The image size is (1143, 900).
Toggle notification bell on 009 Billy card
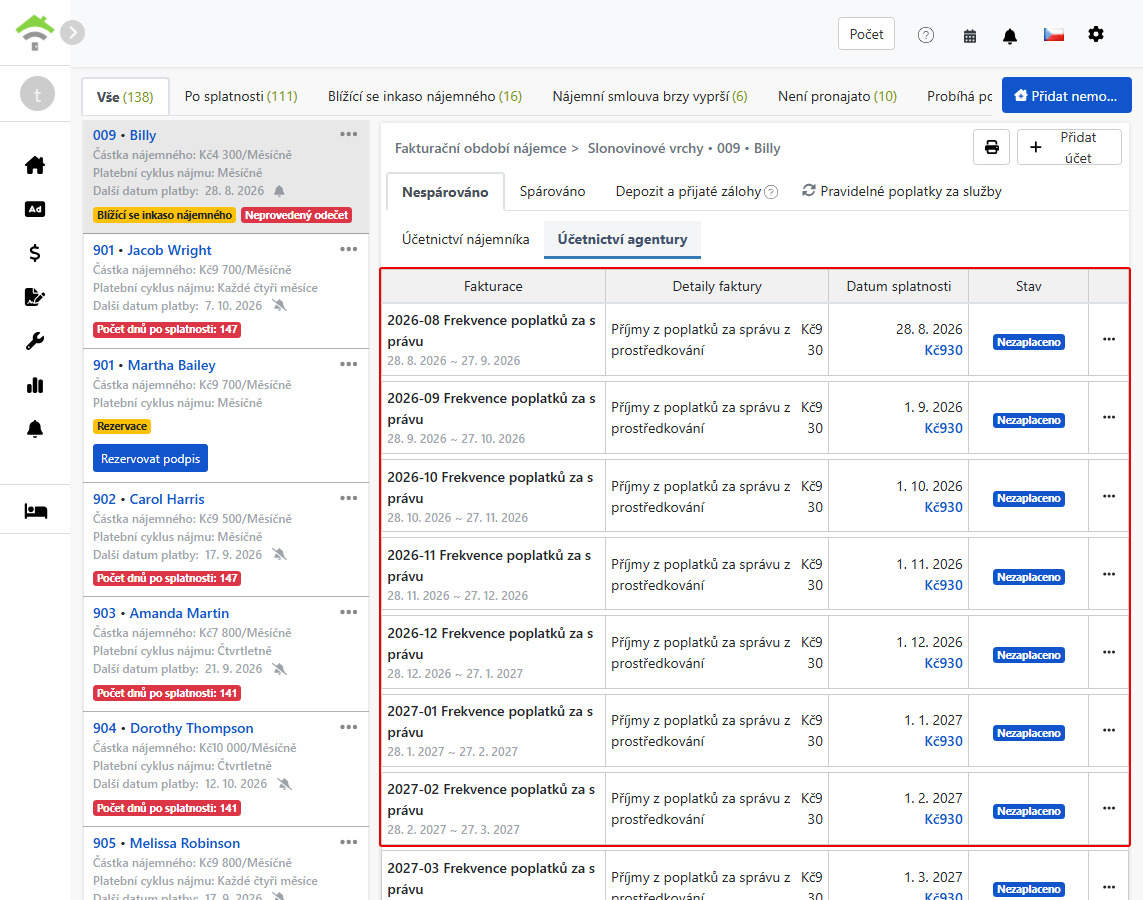[279, 191]
